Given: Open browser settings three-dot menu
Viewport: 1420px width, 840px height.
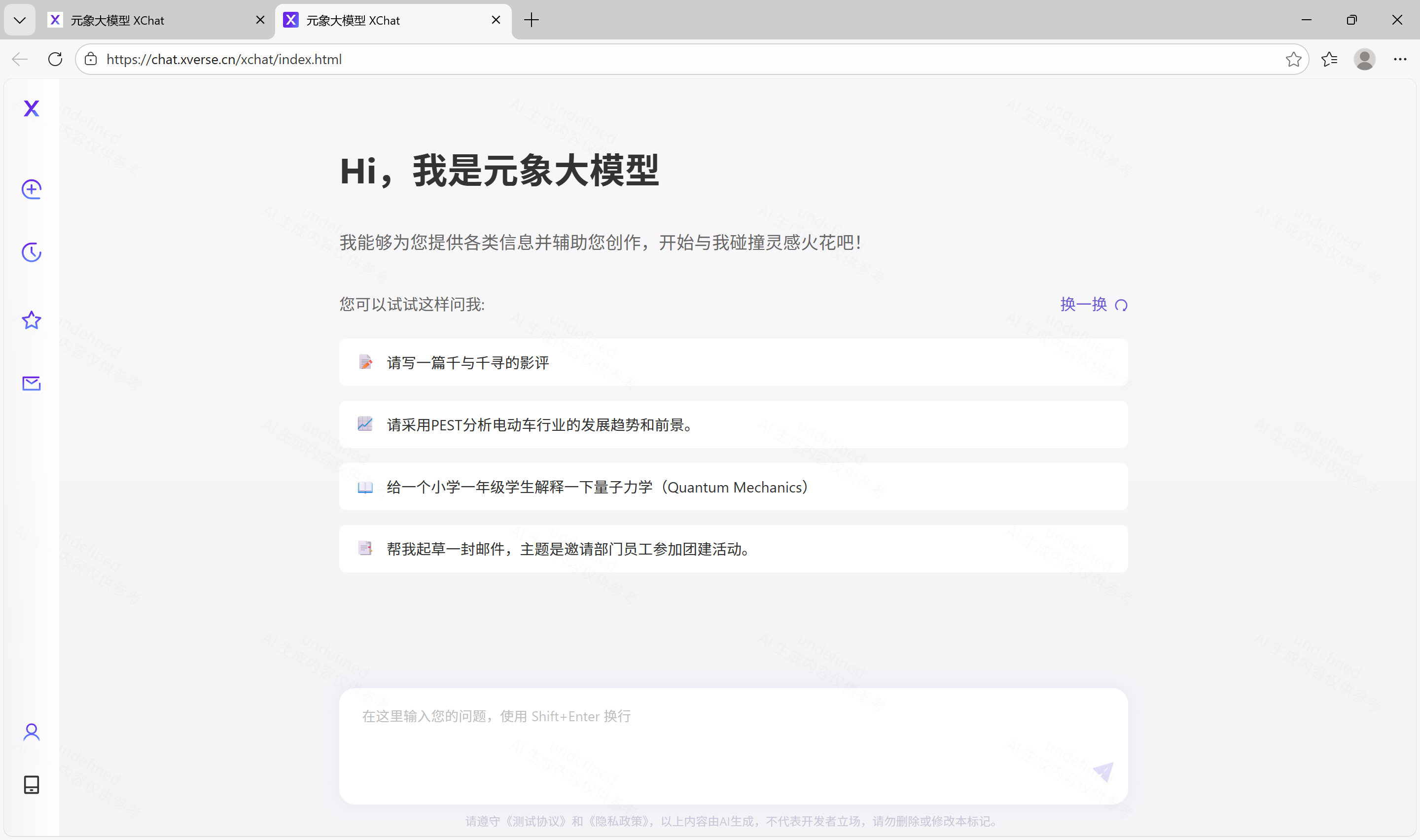Looking at the screenshot, I should [x=1400, y=60].
